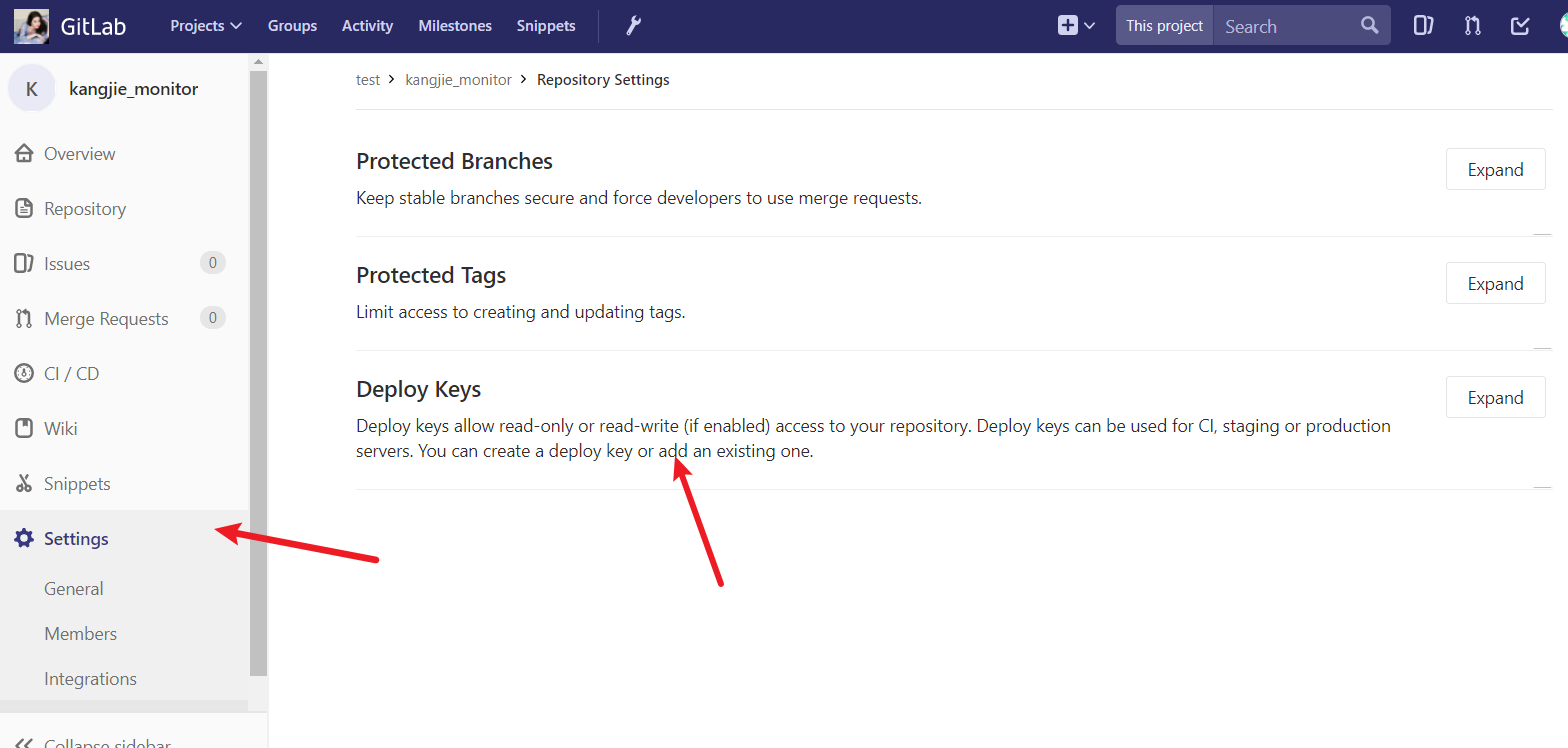This screenshot has width=1568, height=748.
Task: Click the search magnifier icon
Action: click(1369, 26)
